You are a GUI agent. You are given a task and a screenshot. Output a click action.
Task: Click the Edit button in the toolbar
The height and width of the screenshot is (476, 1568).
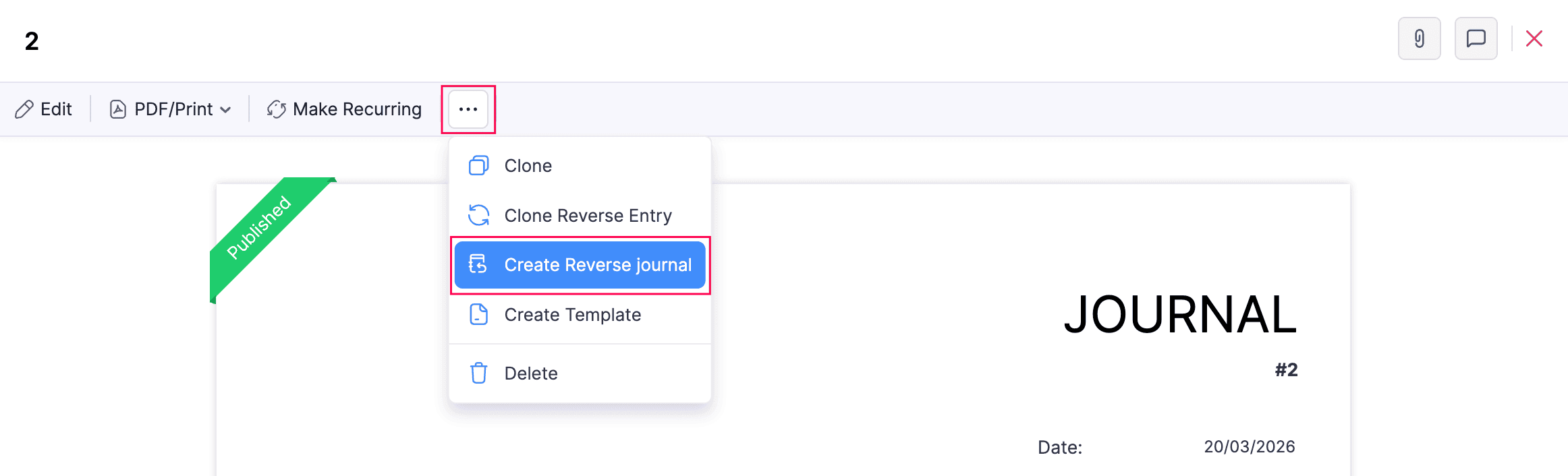tap(55, 109)
